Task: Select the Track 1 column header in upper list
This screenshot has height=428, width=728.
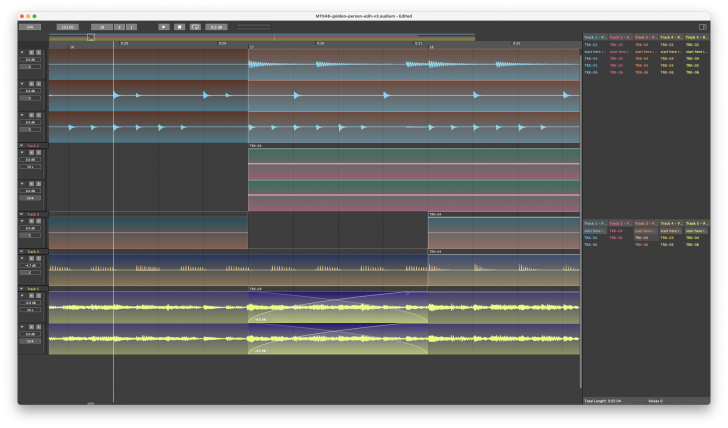Action: (595, 37)
